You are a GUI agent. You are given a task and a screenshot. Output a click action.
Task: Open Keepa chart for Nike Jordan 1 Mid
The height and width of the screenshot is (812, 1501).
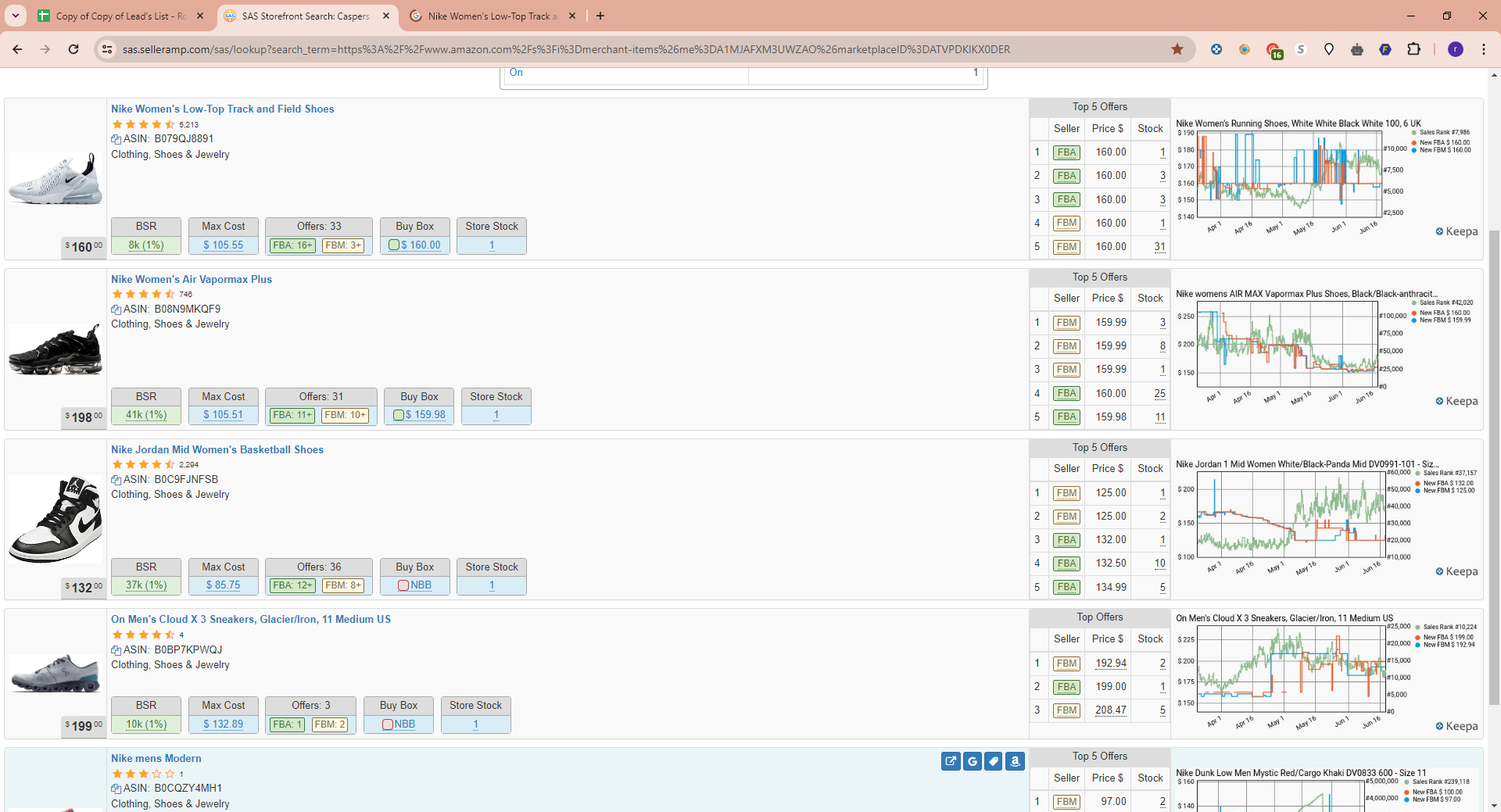(1327, 519)
